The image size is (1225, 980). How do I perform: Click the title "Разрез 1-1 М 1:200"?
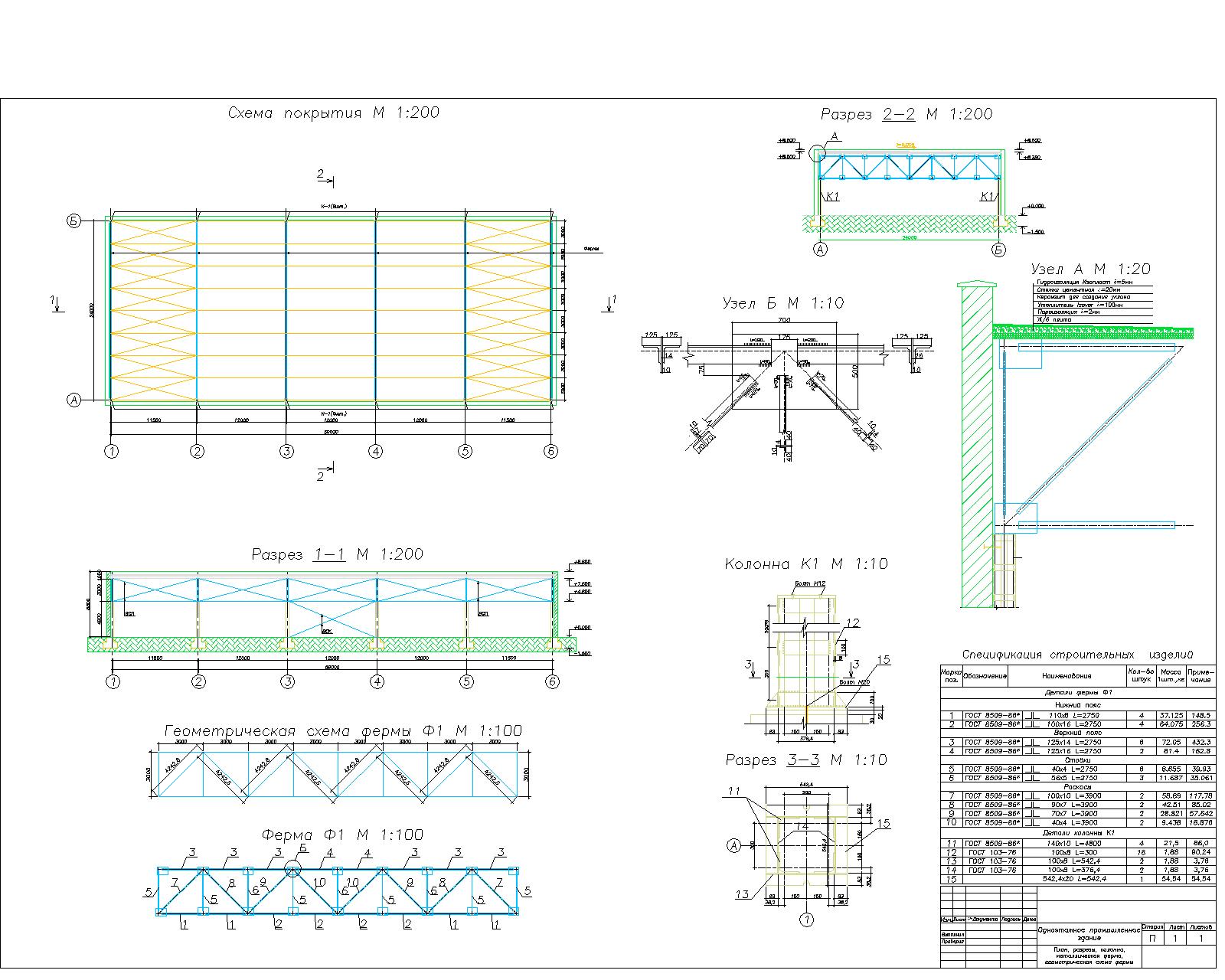pos(337,554)
